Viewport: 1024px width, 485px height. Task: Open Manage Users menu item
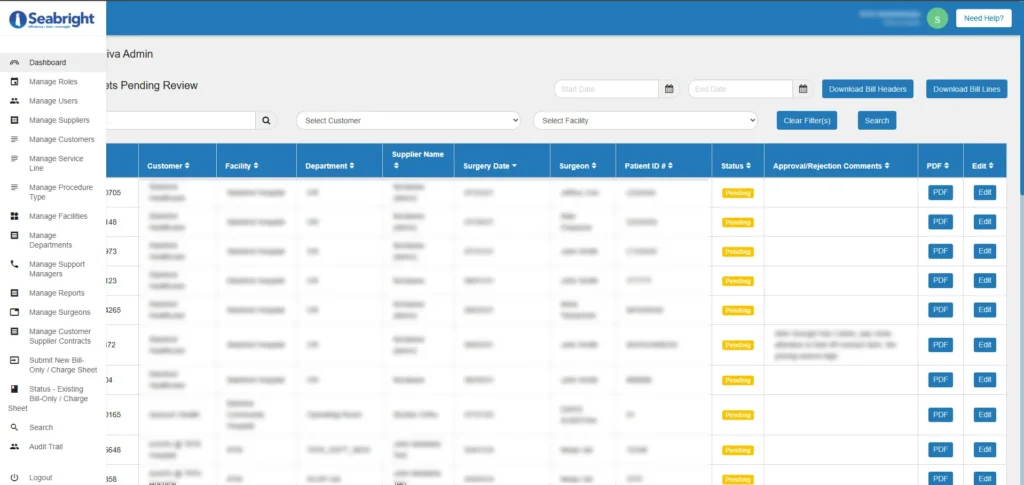click(x=53, y=101)
